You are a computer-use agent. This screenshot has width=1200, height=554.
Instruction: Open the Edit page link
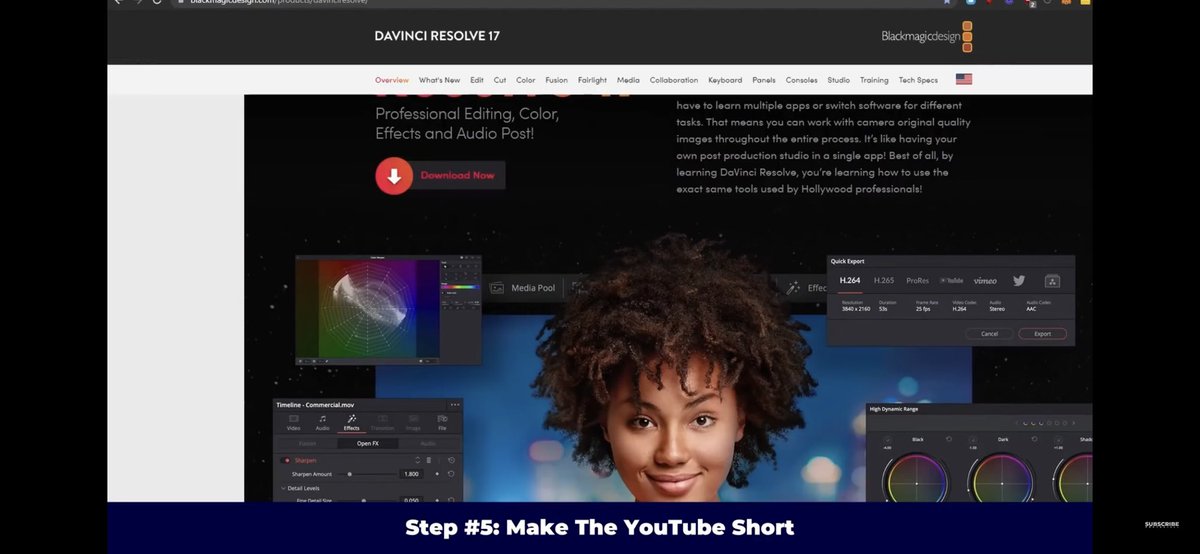(x=477, y=80)
